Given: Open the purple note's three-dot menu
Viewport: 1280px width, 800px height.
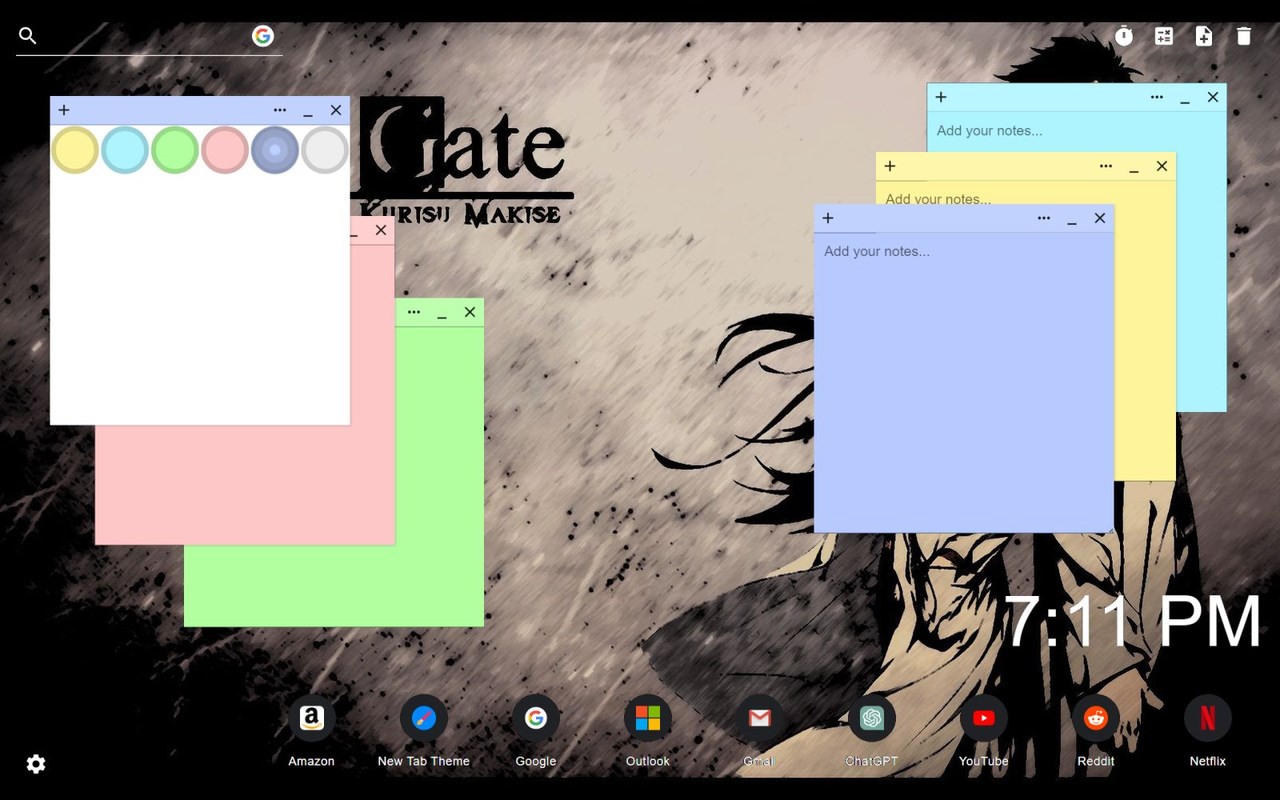Looking at the screenshot, I should (x=1044, y=218).
